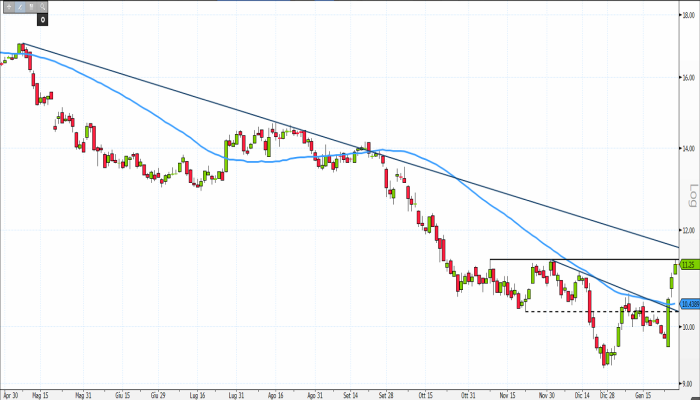This screenshot has width=700, height=400.
Task: Click the 9.00 price axis label
Action: (x=688, y=383)
